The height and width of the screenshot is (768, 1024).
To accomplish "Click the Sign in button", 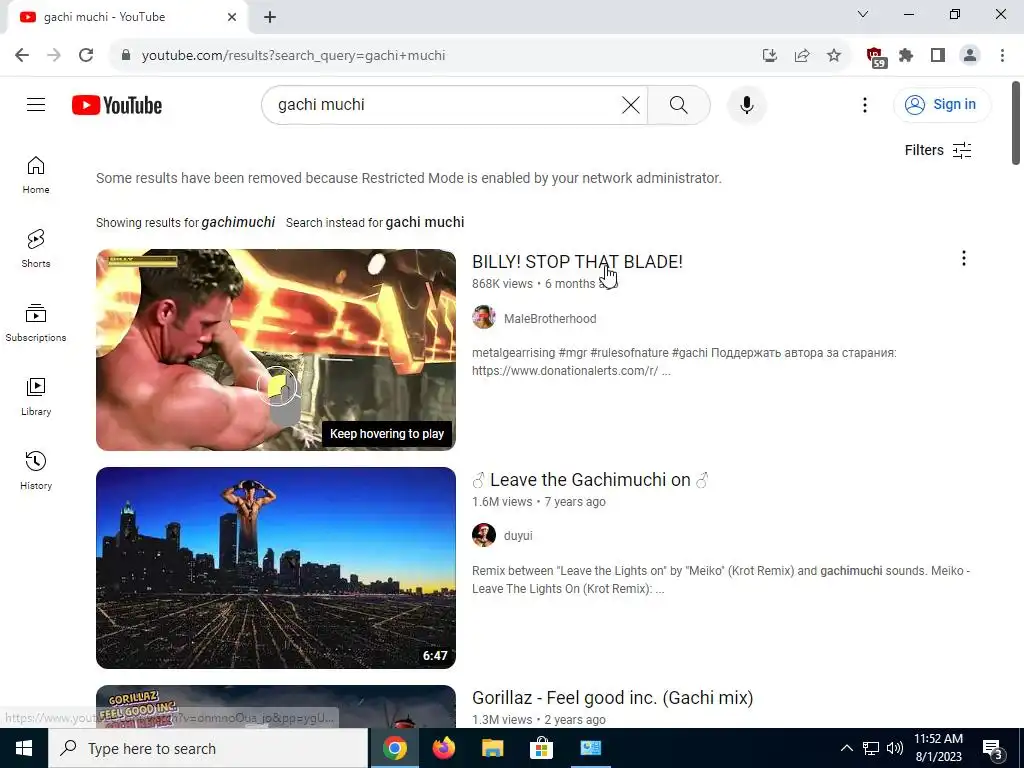I will coord(942,104).
